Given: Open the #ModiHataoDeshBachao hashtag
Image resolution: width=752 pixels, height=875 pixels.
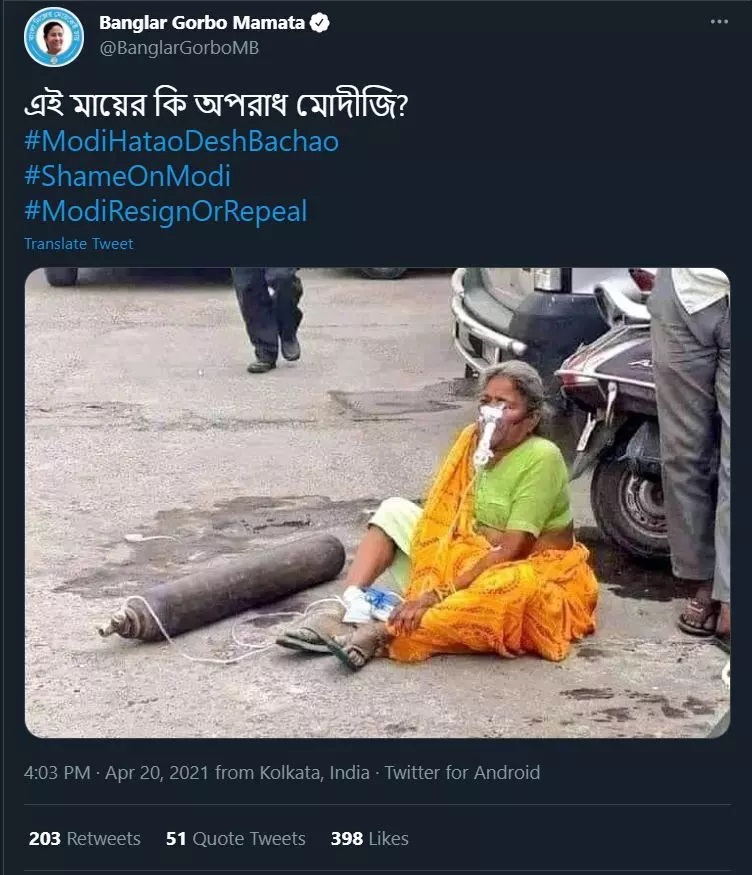Looking at the screenshot, I should pos(181,141).
